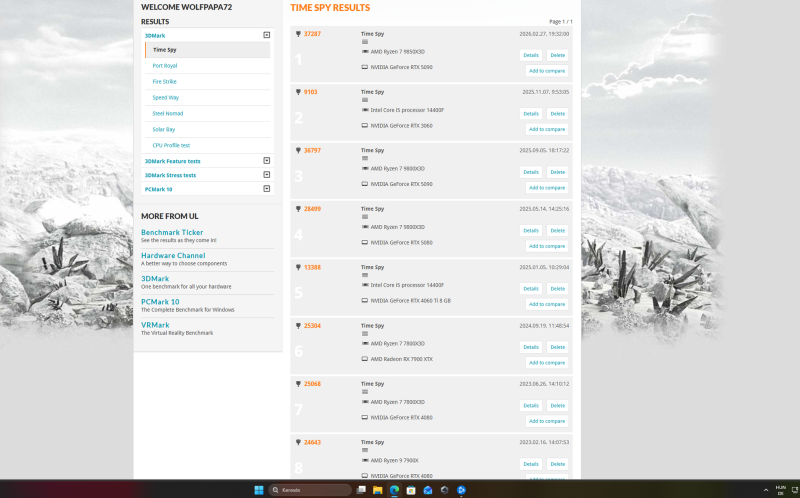Click the GPU icon next to RTX 4060 Ti 8 GB
This screenshot has height=498, width=800.
pos(365,301)
